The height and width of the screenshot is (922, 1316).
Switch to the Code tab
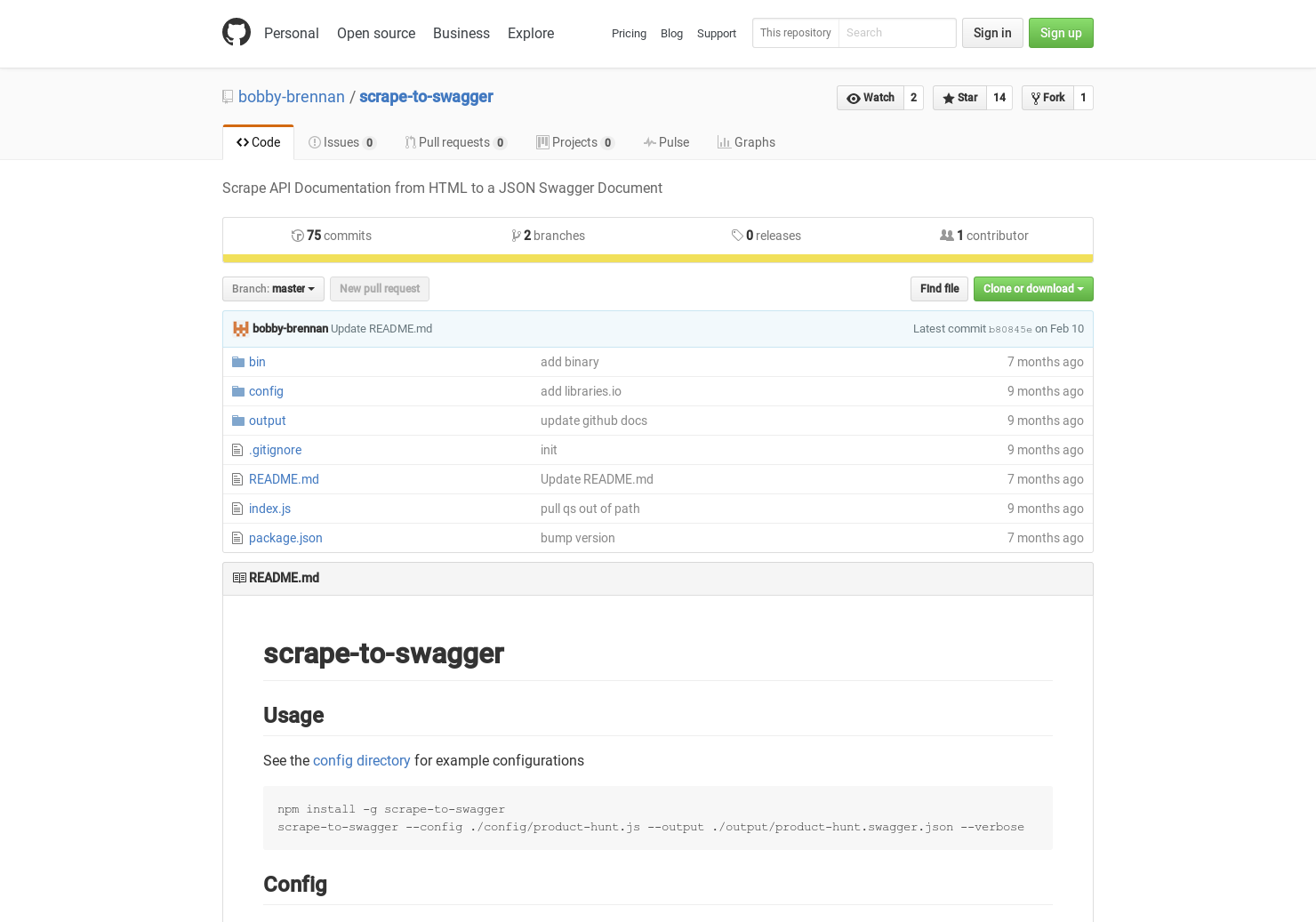point(258,142)
